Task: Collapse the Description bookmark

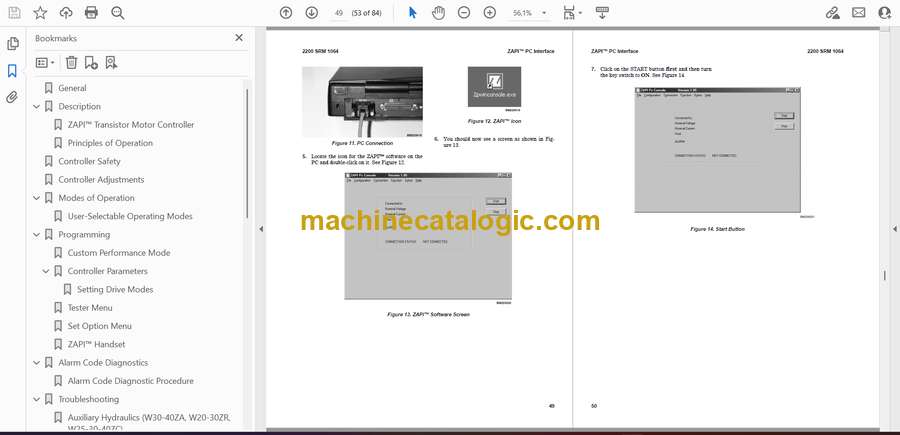Action: (37, 107)
